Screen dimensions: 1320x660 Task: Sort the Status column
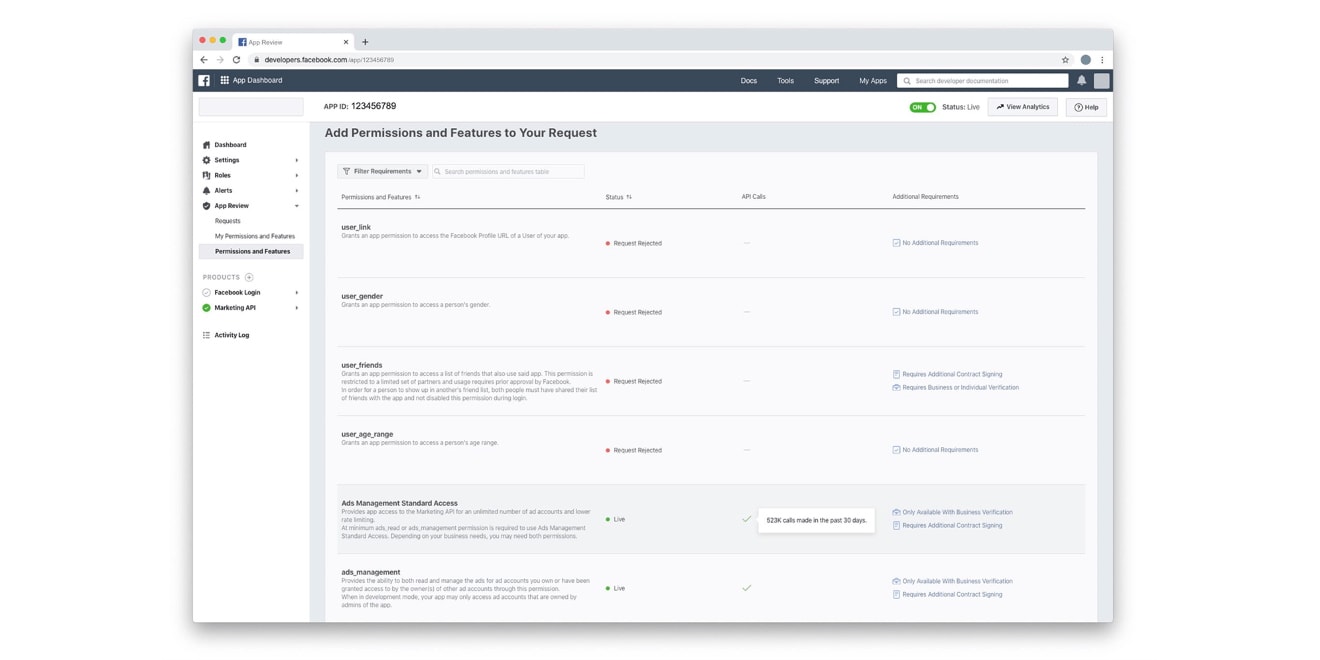(629, 197)
